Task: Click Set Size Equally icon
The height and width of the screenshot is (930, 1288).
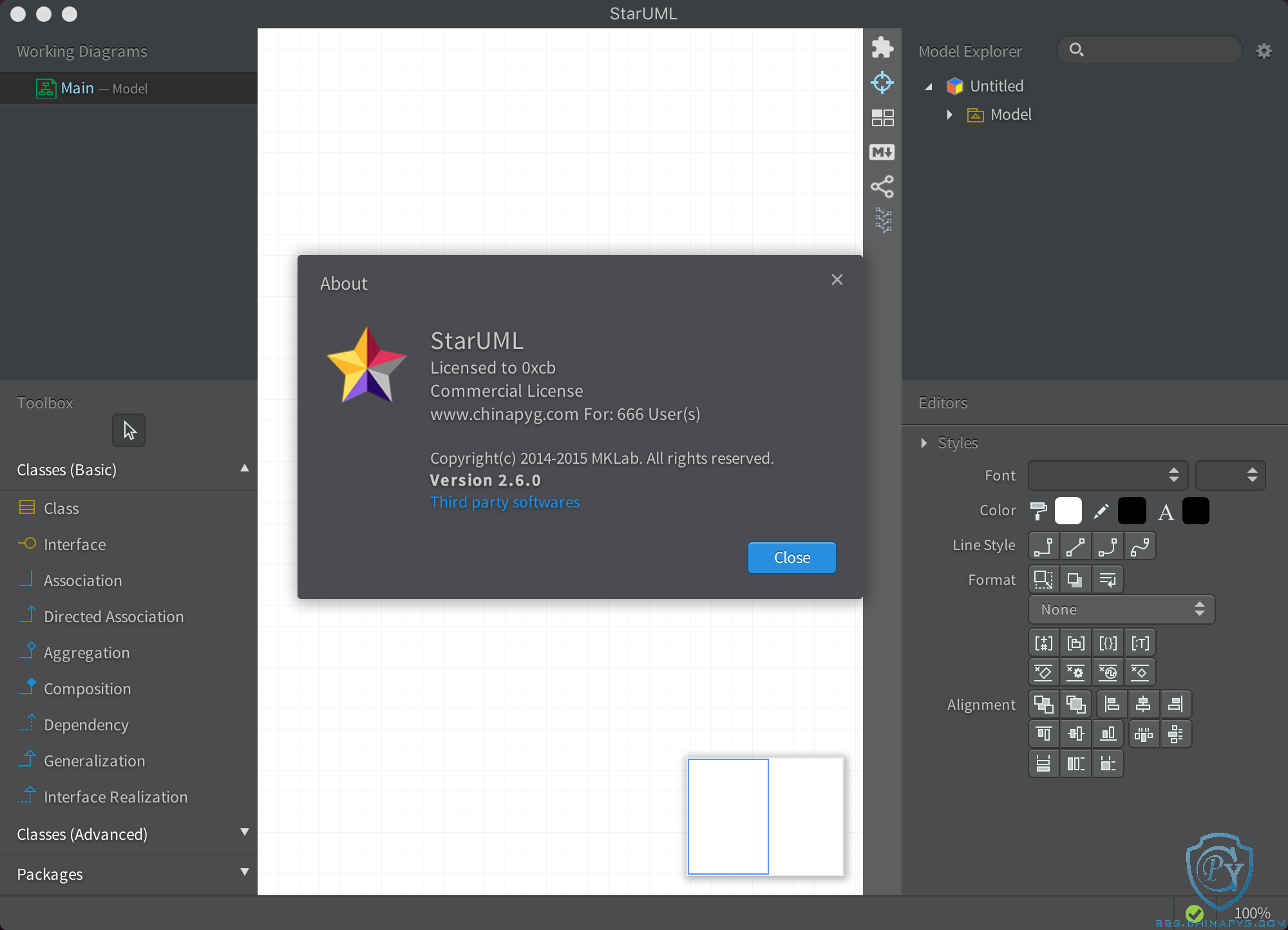Action: (1108, 764)
